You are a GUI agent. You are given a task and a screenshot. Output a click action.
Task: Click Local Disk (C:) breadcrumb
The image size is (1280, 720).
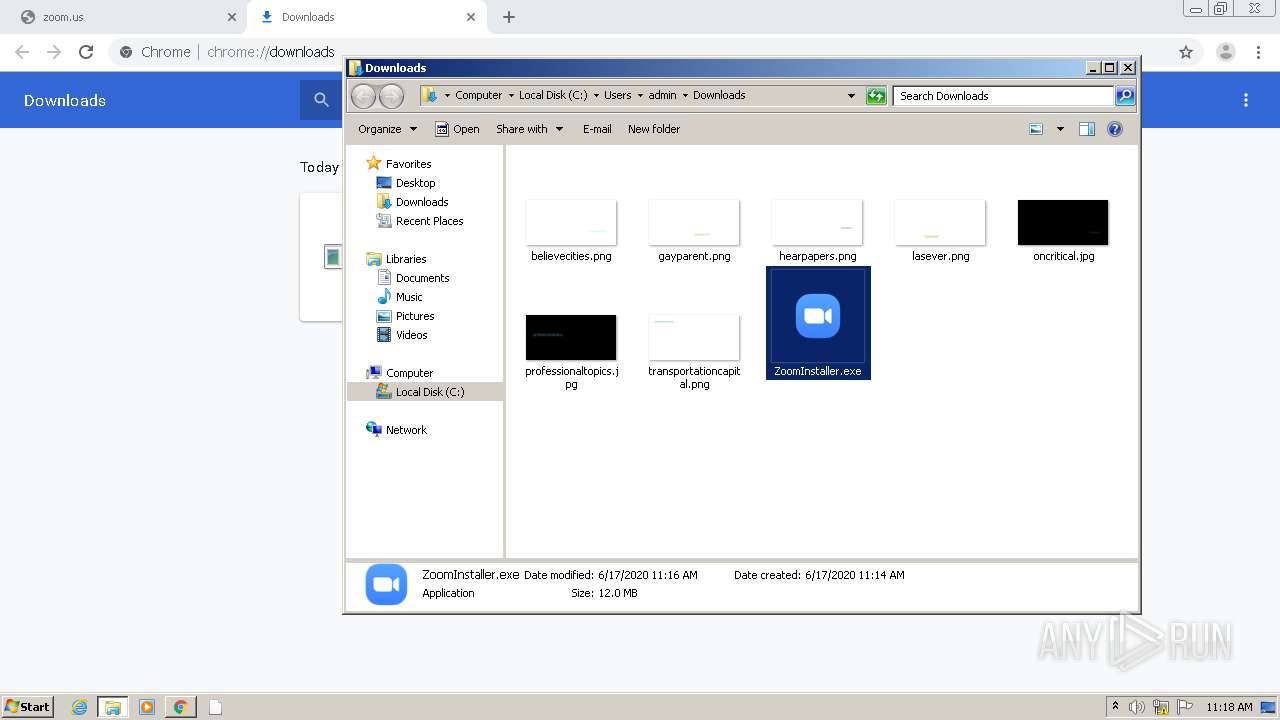coord(553,96)
